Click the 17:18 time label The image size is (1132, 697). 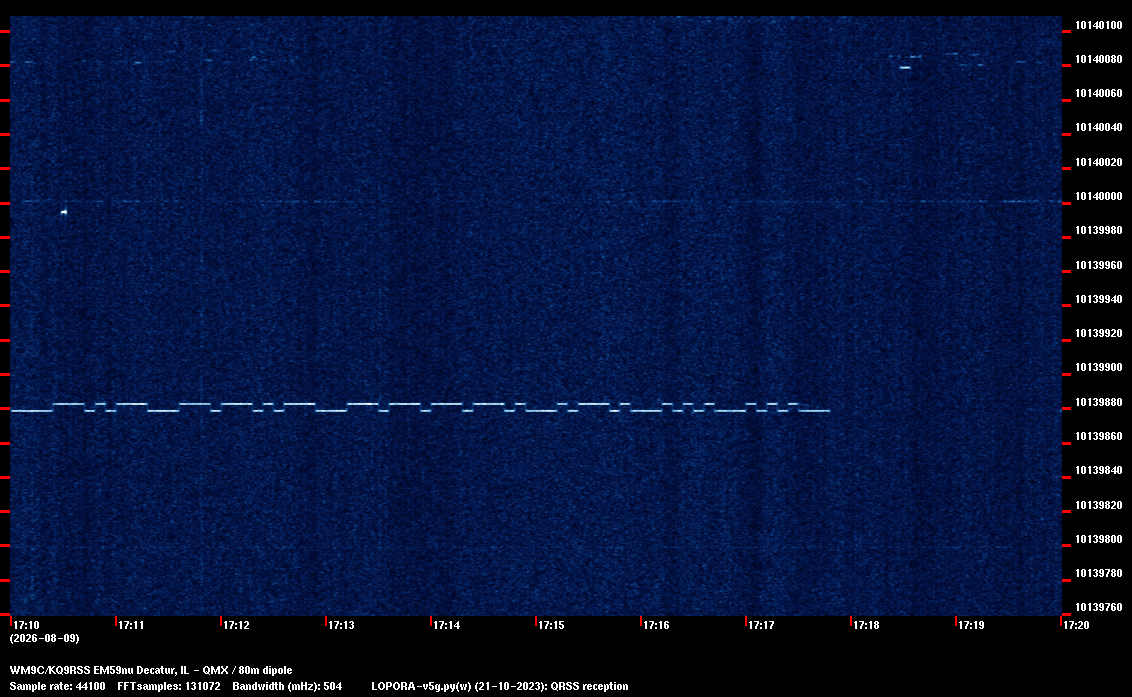[866, 625]
